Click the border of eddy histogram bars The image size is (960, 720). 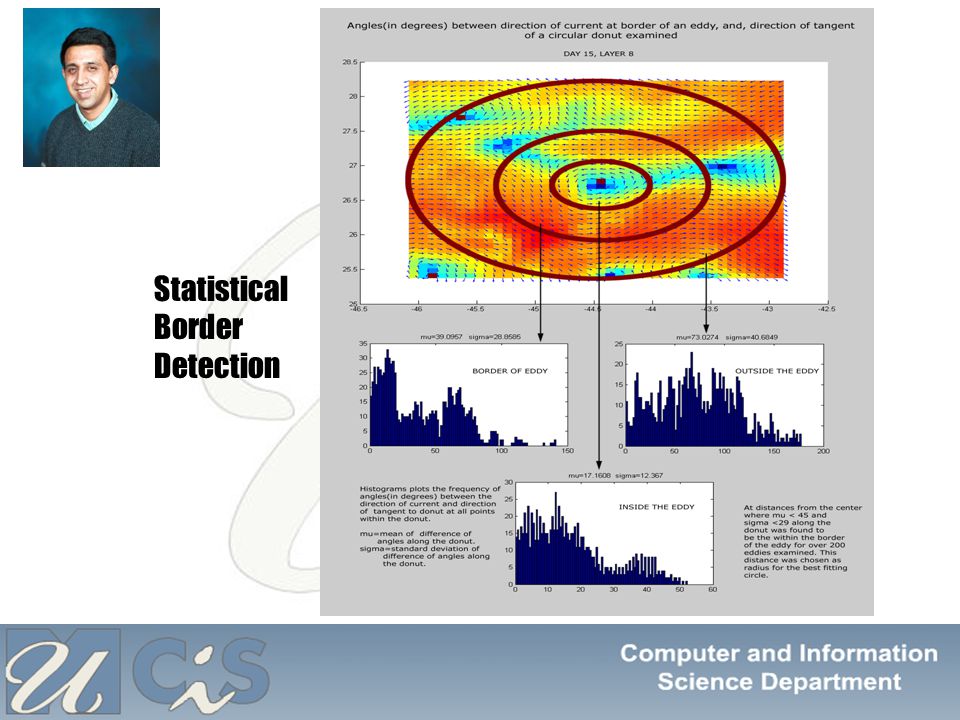click(x=463, y=397)
